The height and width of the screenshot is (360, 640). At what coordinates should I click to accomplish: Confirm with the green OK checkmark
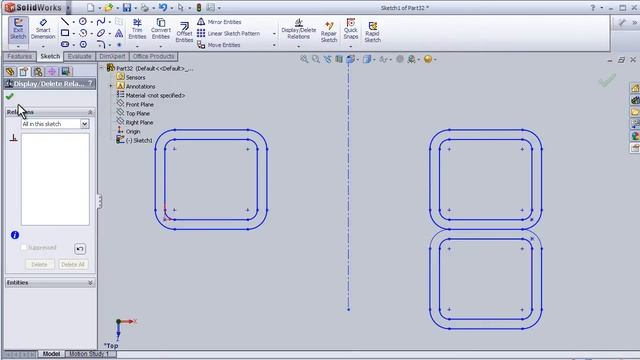[9, 97]
